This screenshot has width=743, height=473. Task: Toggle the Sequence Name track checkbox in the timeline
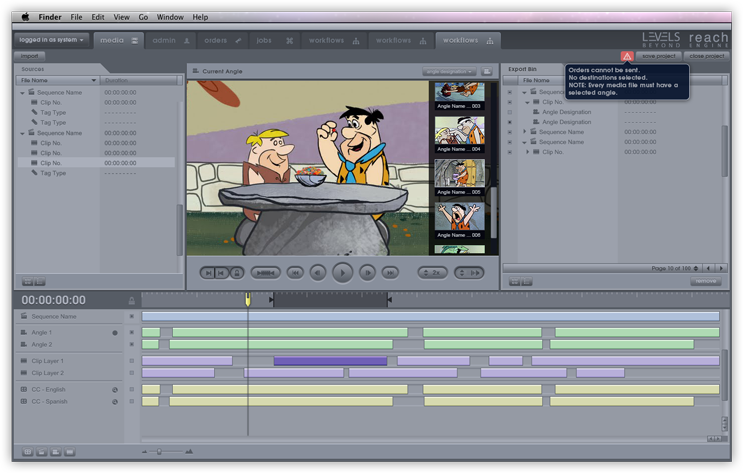tap(132, 316)
